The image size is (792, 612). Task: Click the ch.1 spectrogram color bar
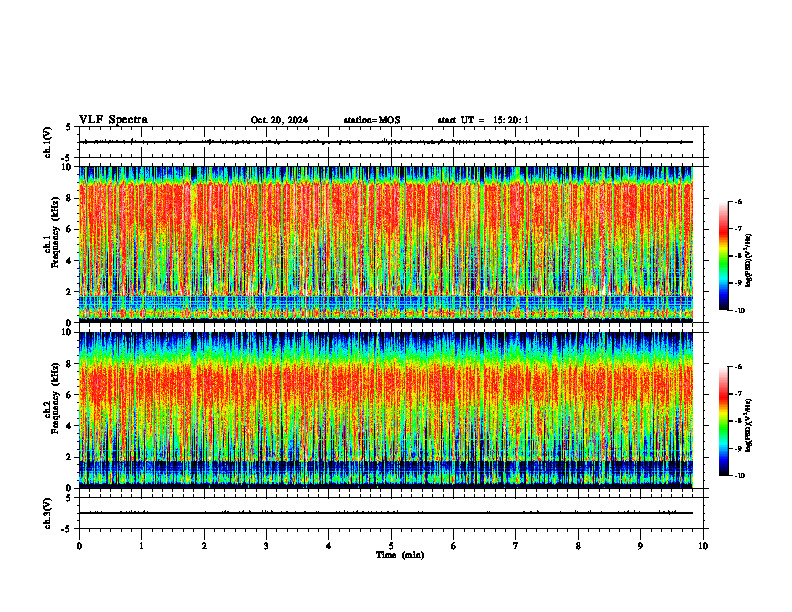[x=723, y=256]
